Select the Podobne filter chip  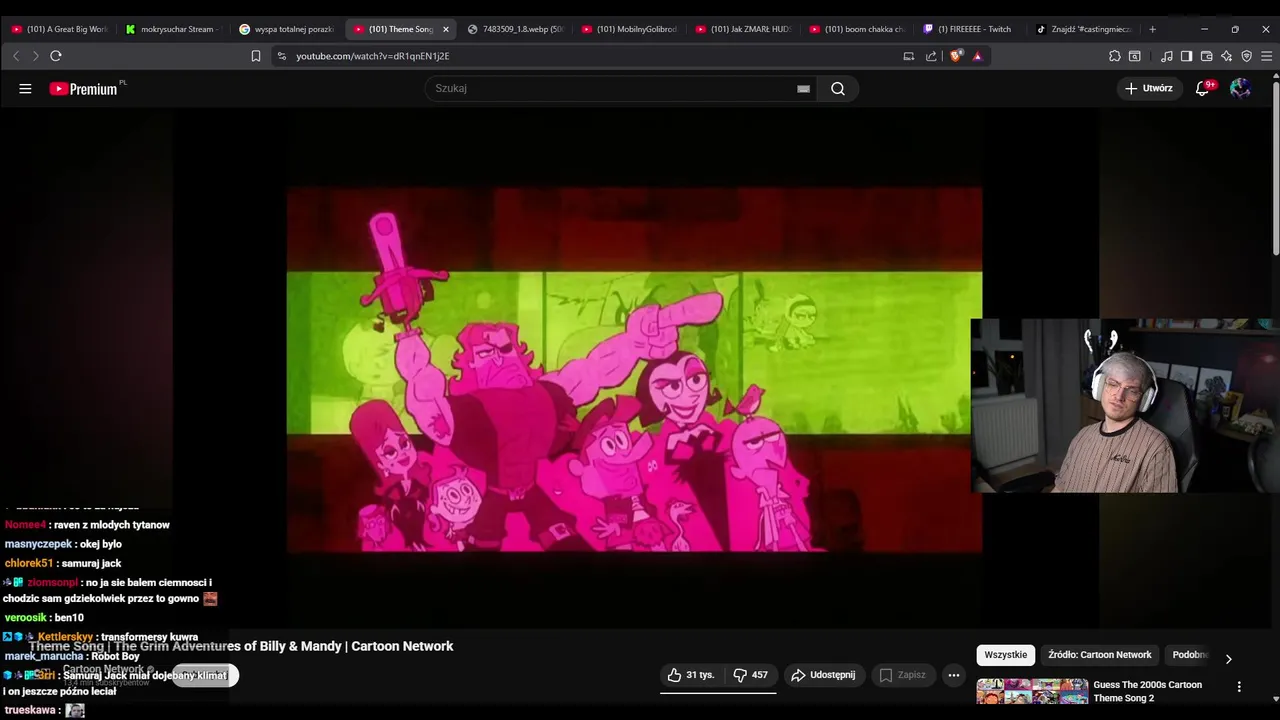(1190, 655)
